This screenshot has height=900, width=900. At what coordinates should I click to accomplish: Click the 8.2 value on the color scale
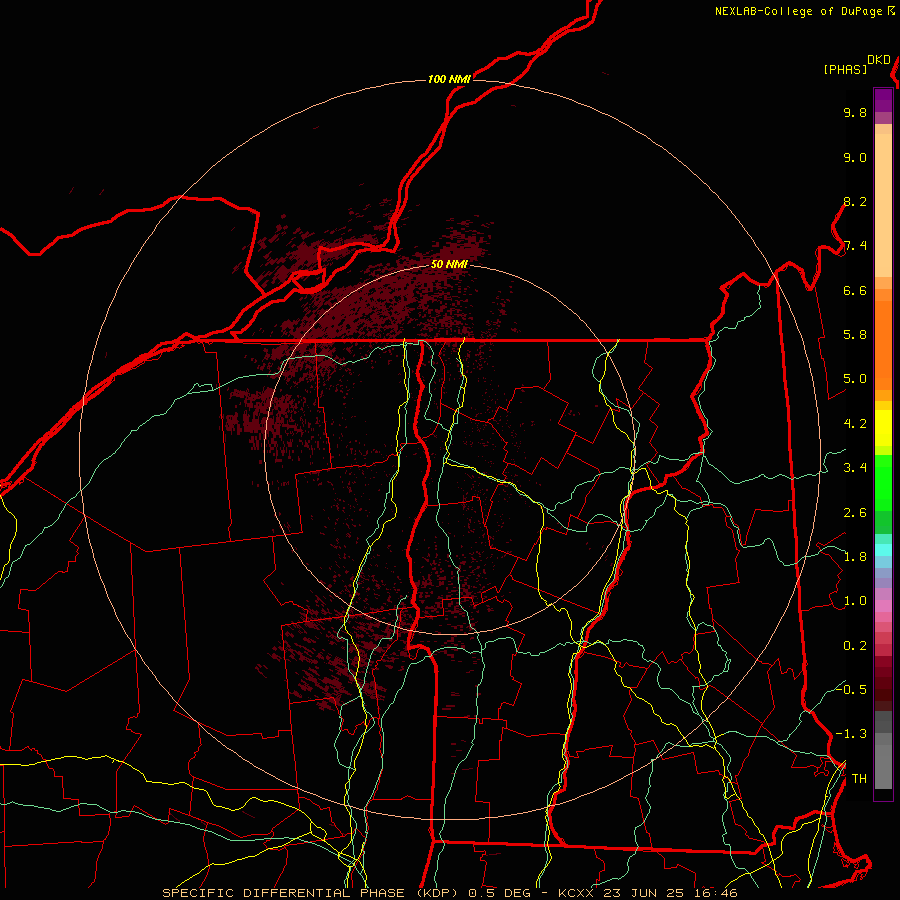(855, 201)
